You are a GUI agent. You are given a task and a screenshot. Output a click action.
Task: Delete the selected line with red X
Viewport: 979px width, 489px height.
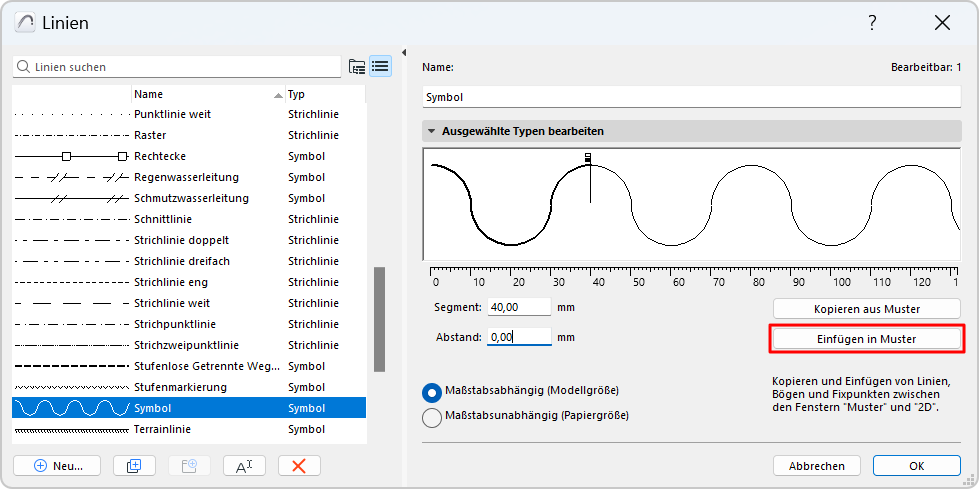(298, 465)
